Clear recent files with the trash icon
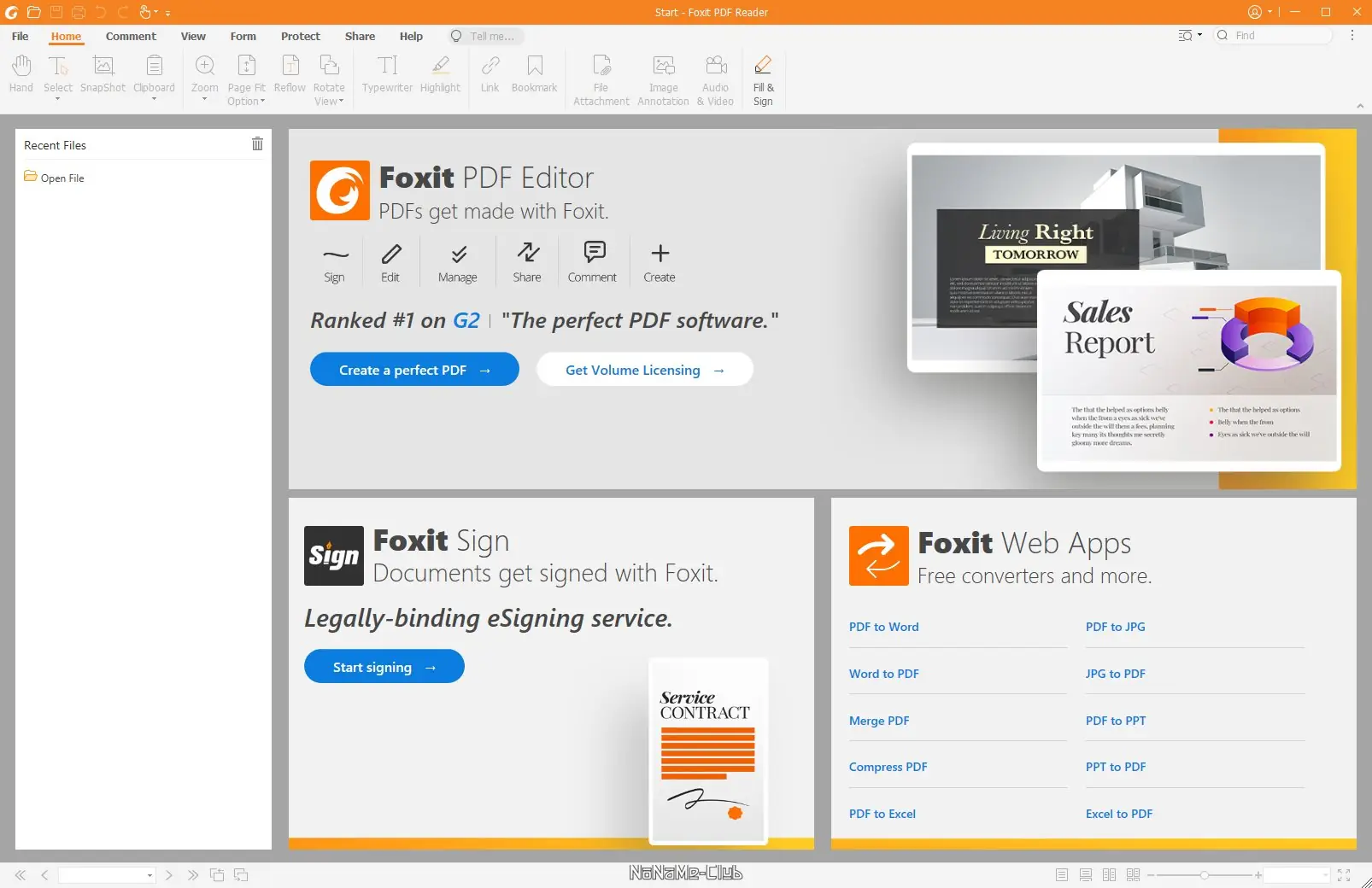 pyautogui.click(x=257, y=144)
